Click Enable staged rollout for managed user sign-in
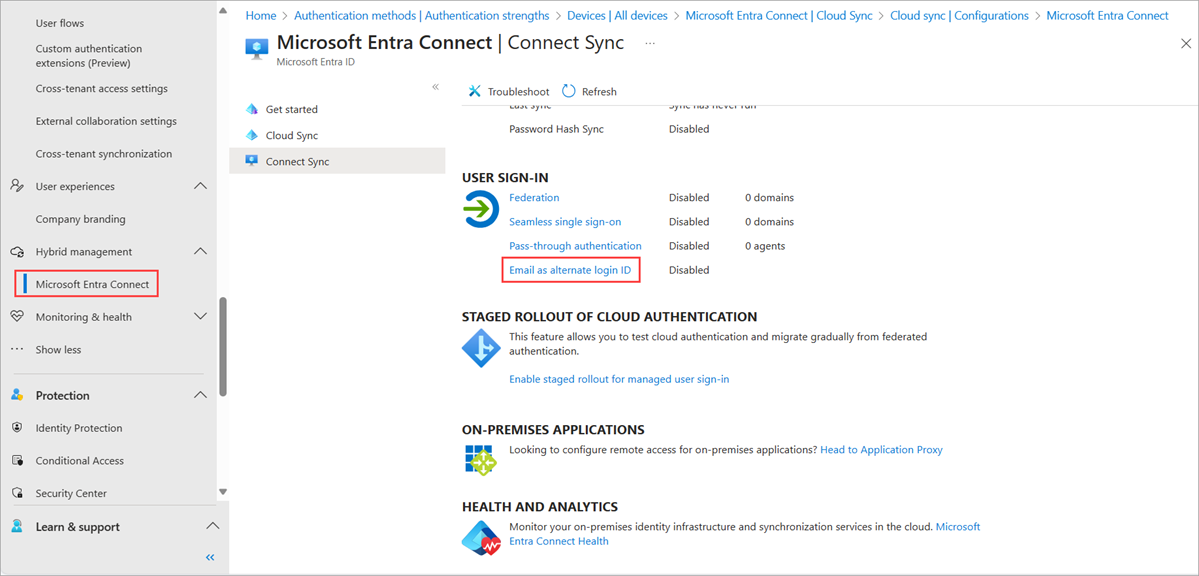 pyautogui.click(x=619, y=379)
